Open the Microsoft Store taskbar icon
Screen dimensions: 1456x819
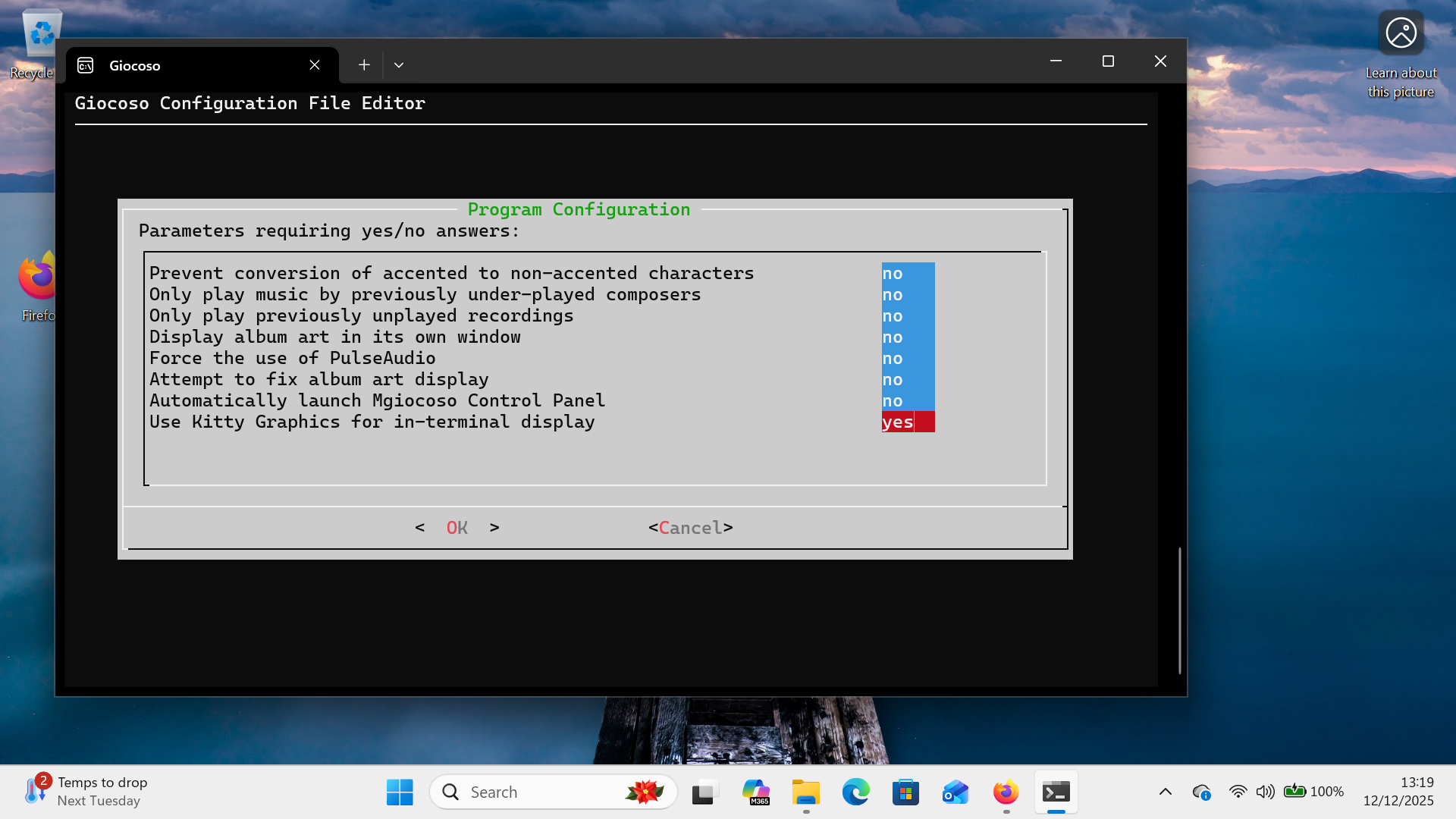point(905,791)
